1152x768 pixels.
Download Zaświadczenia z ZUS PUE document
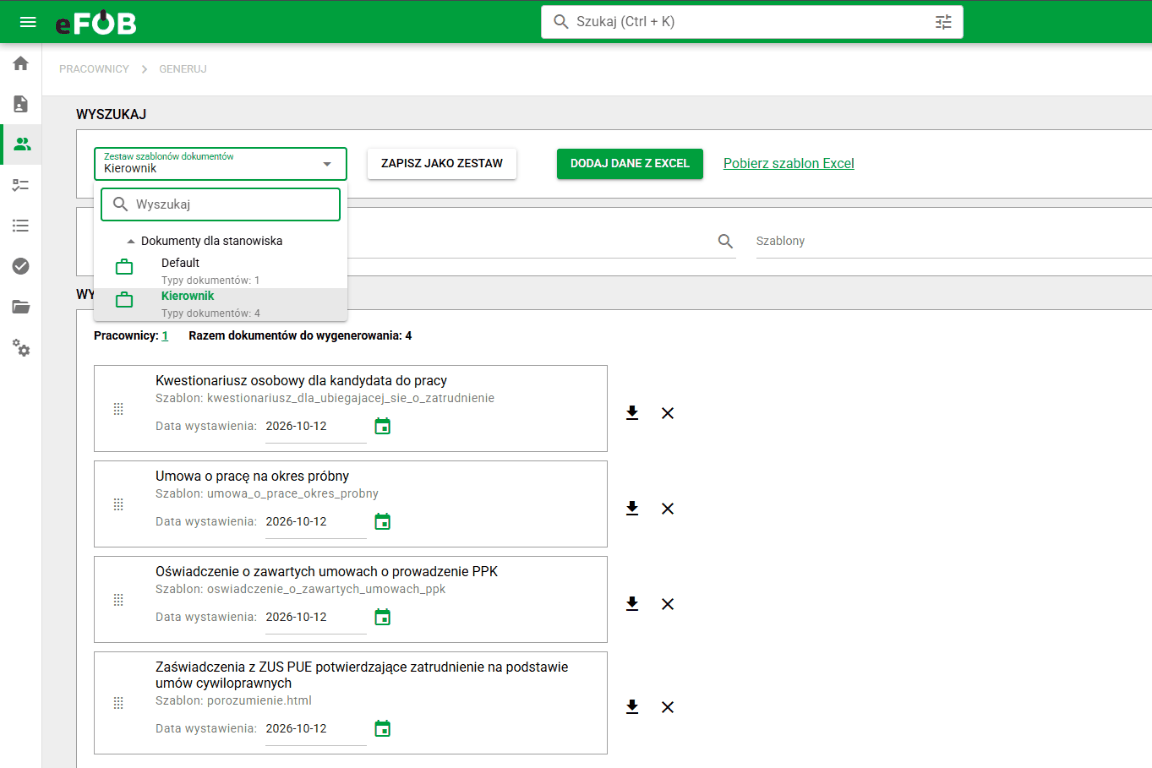(632, 707)
